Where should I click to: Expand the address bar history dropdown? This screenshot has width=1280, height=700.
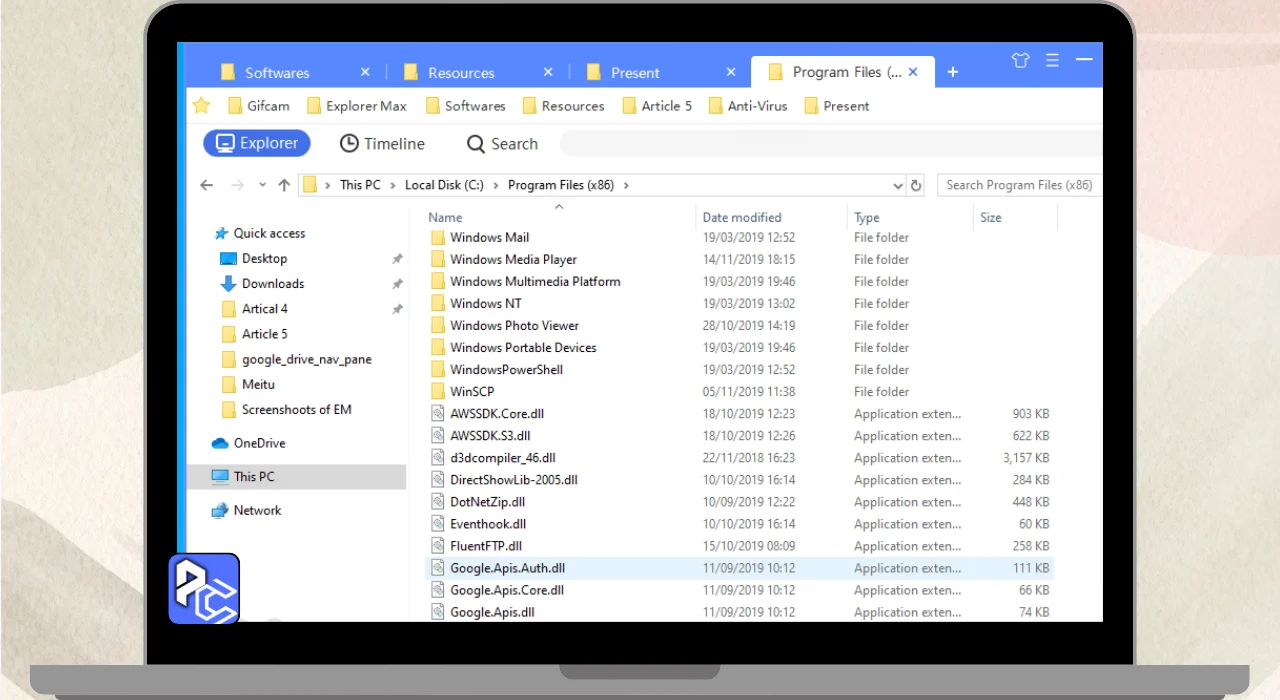coord(897,185)
